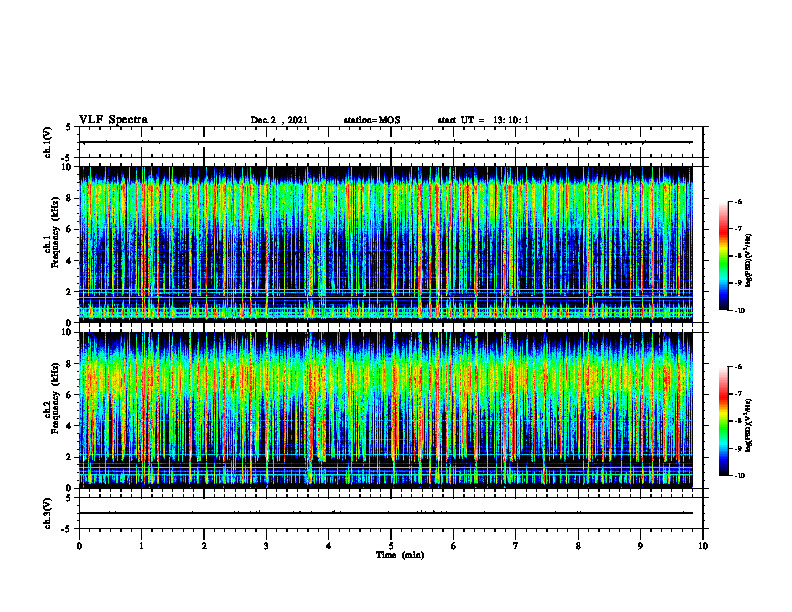Click the ch.1 color bar log(PSD) label
Image resolution: width=792 pixels, height=612 pixels.
coord(749,261)
